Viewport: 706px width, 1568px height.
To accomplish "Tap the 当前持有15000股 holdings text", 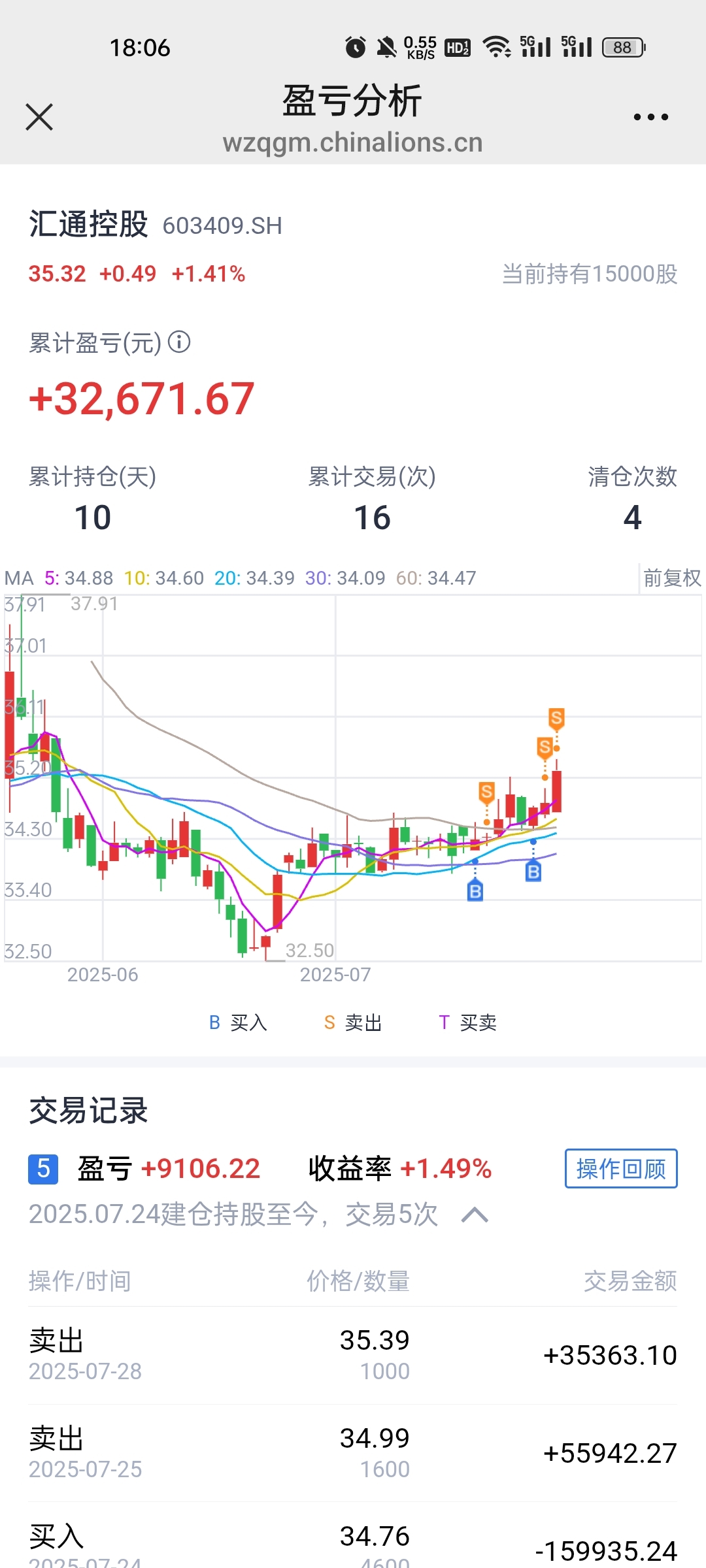I will tap(590, 274).
